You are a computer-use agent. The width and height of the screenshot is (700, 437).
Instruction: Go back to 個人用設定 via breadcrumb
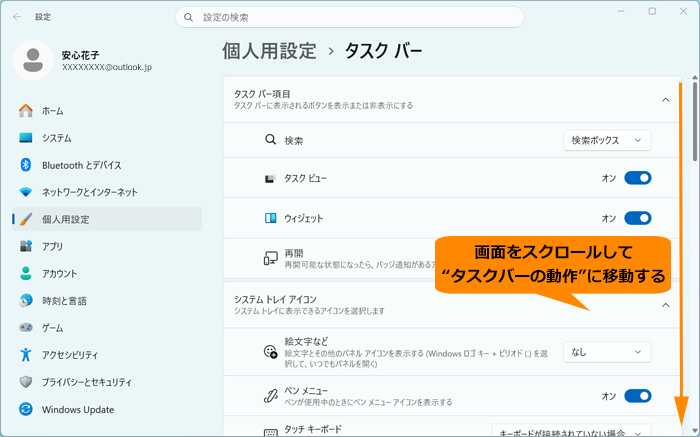pyautogui.click(x=269, y=51)
